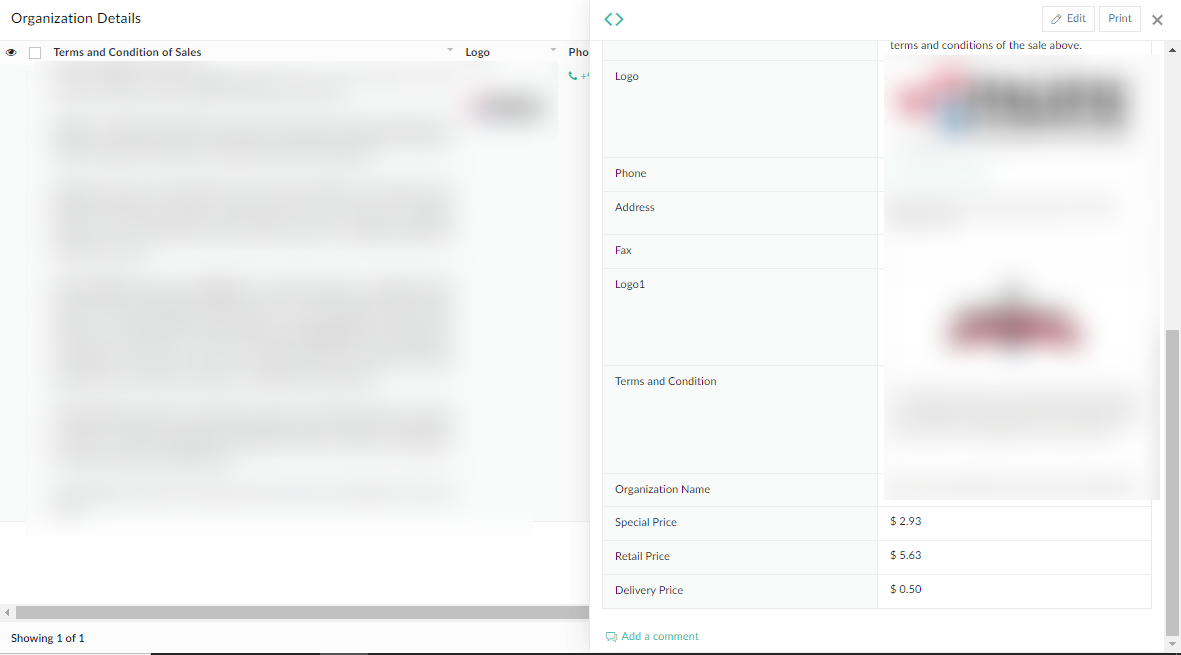Click the teal phone icon to call
This screenshot has height=655, width=1181.
(572, 74)
